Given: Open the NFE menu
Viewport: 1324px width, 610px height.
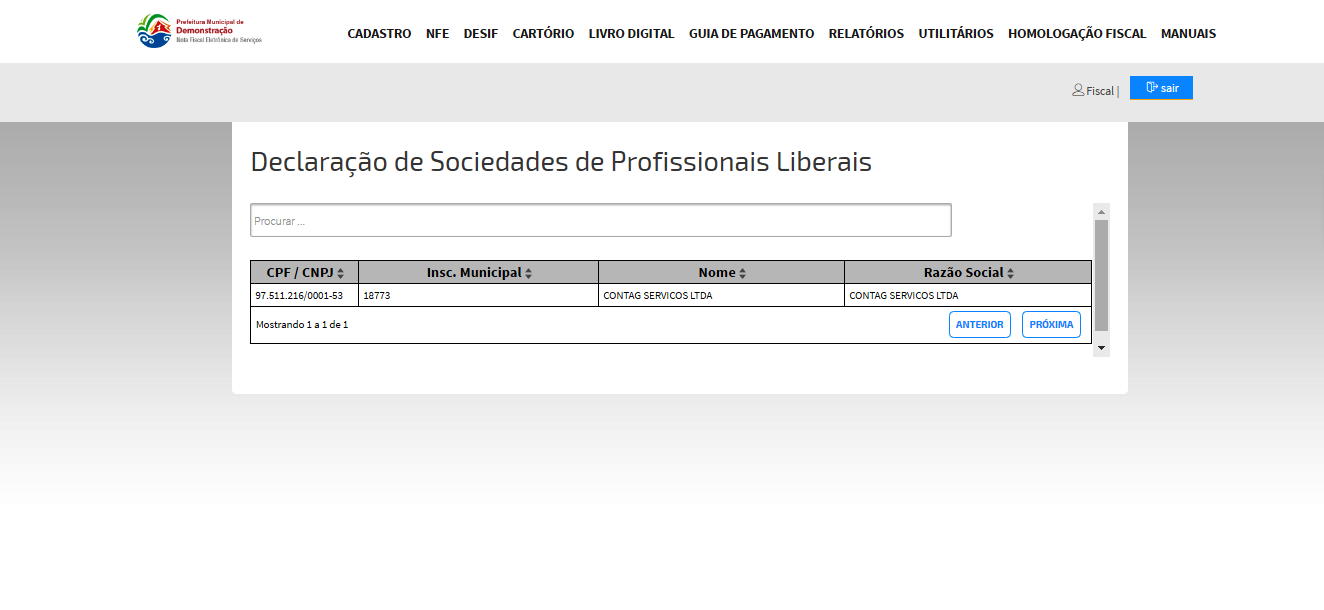Looking at the screenshot, I should (437, 34).
